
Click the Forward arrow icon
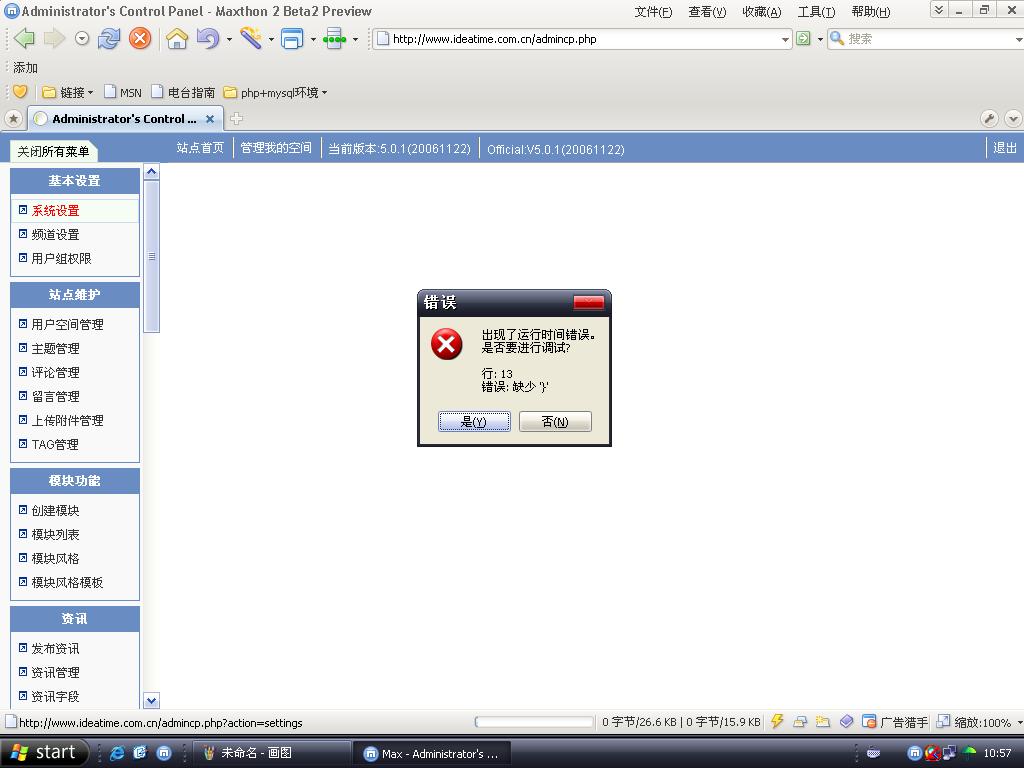pyautogui.click(x=54, y=39)
